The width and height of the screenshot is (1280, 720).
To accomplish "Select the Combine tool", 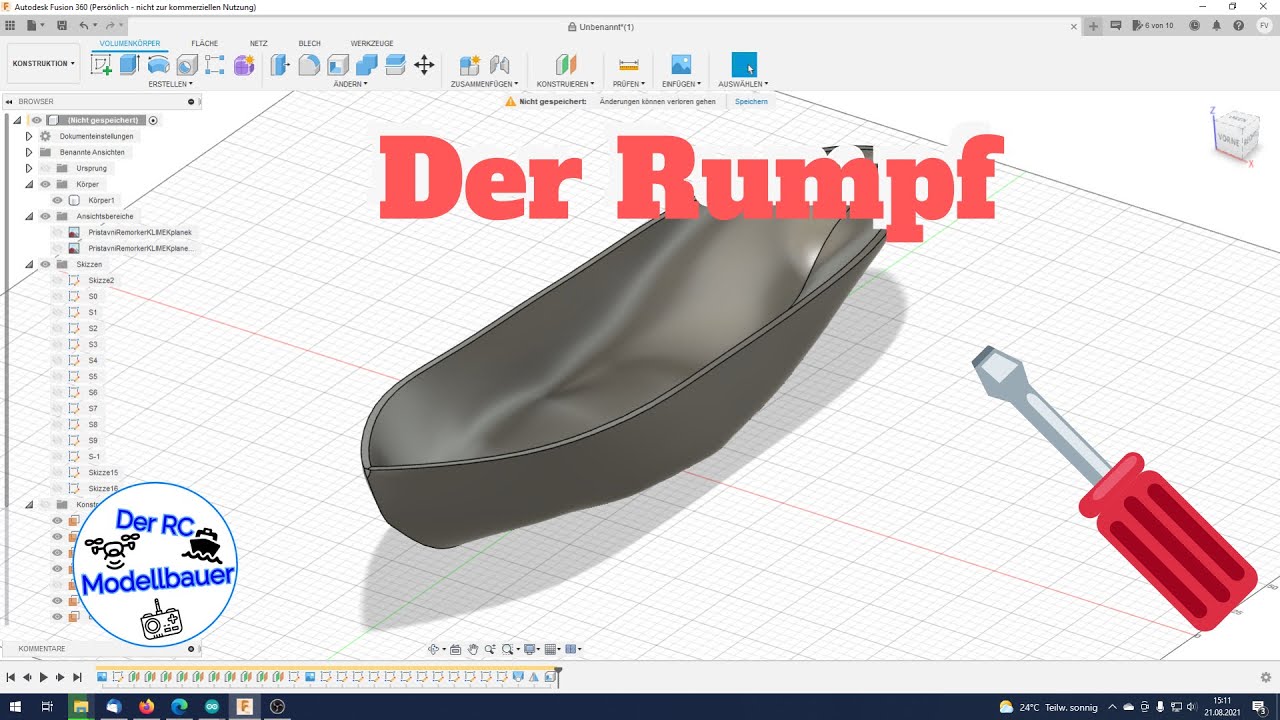I will coord(366,65).
